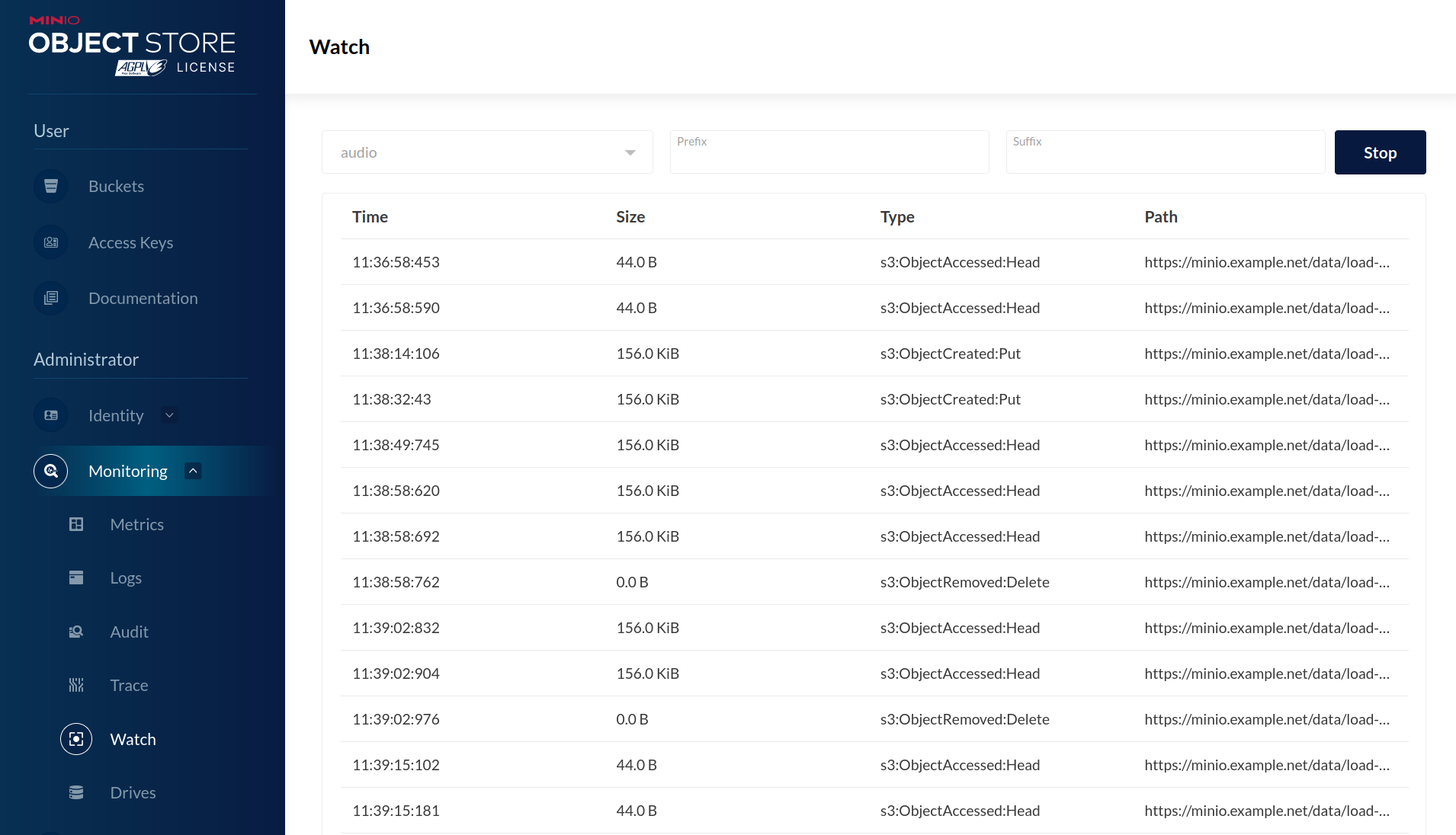Screen dimensions: 1456x835
Task: Click the Administrator section heading
Action: pos(86,360)
